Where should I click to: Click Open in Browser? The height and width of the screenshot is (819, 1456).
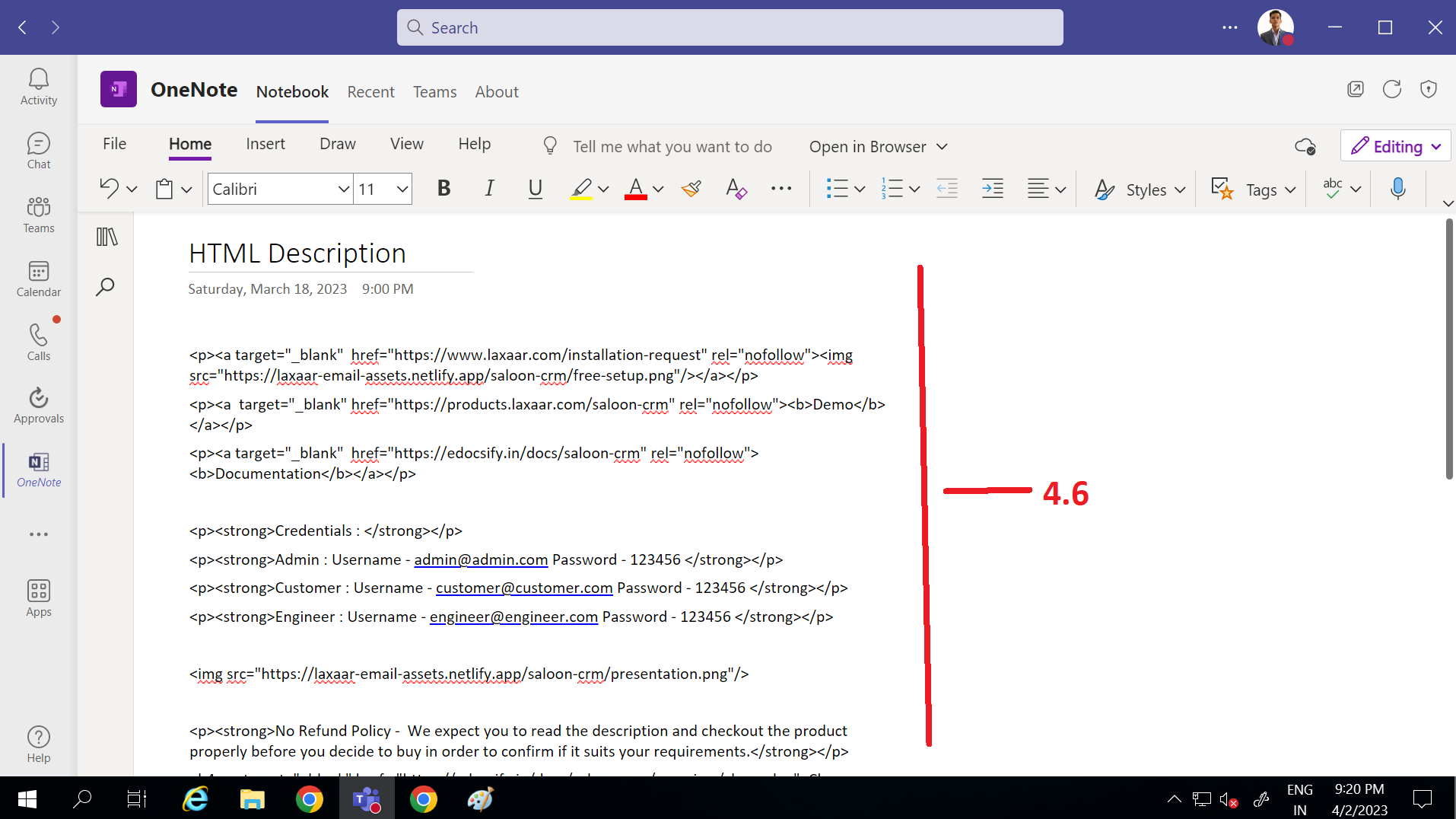[x=879, y=147]
